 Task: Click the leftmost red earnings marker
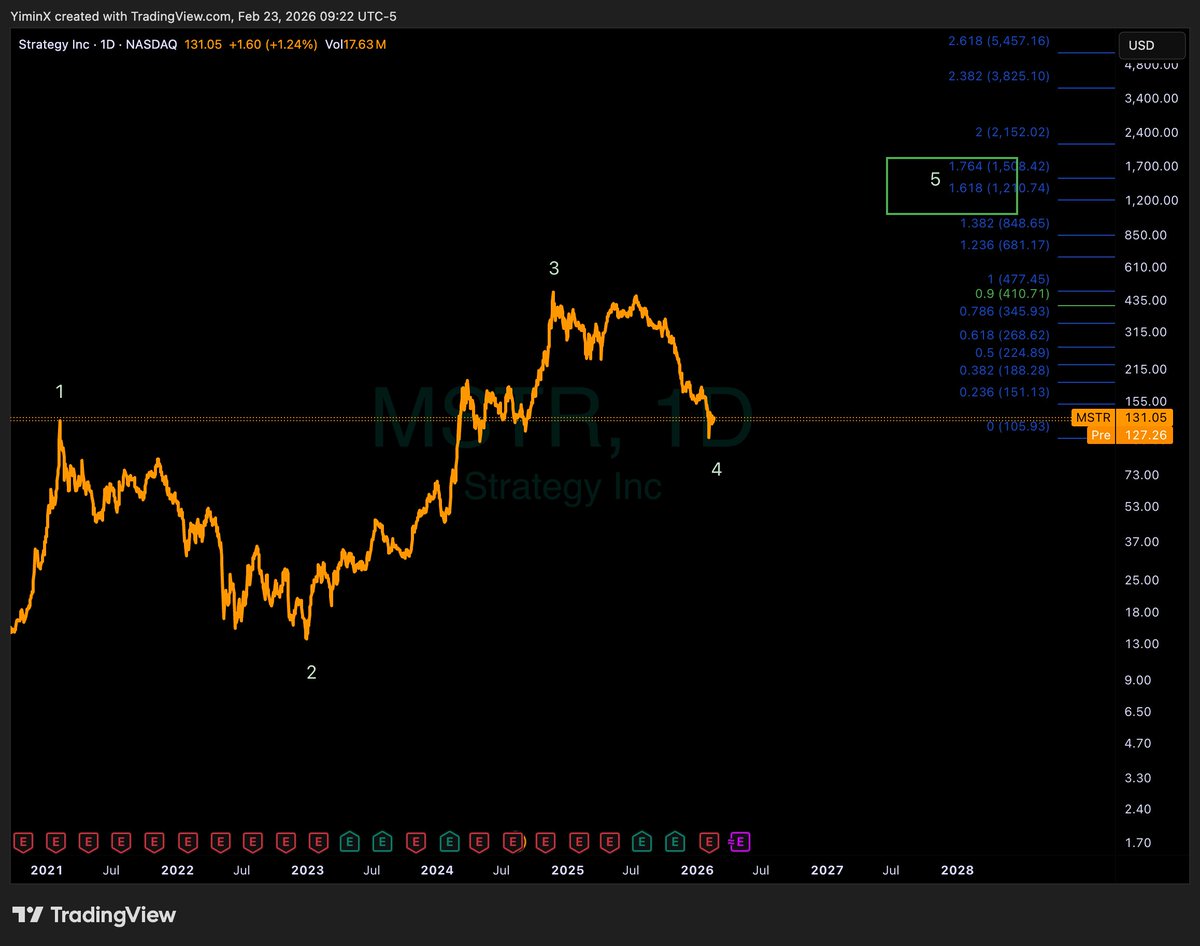pyautogui.click(x=23, y=842)
